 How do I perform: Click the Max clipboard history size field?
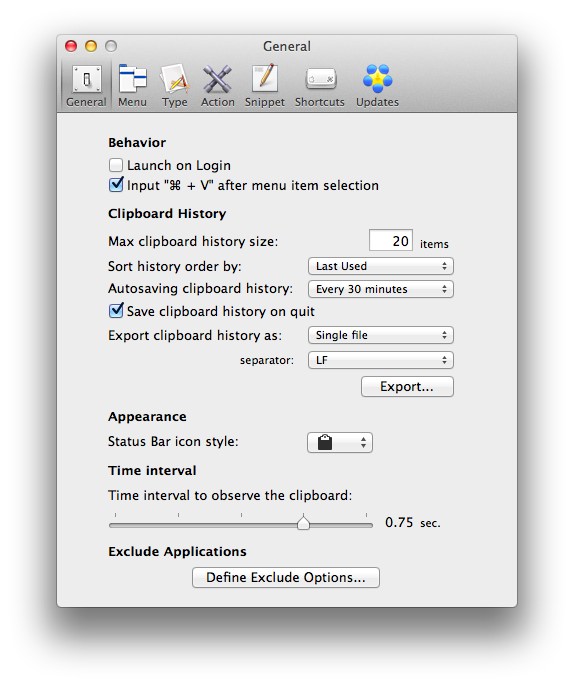pos(391,240)
